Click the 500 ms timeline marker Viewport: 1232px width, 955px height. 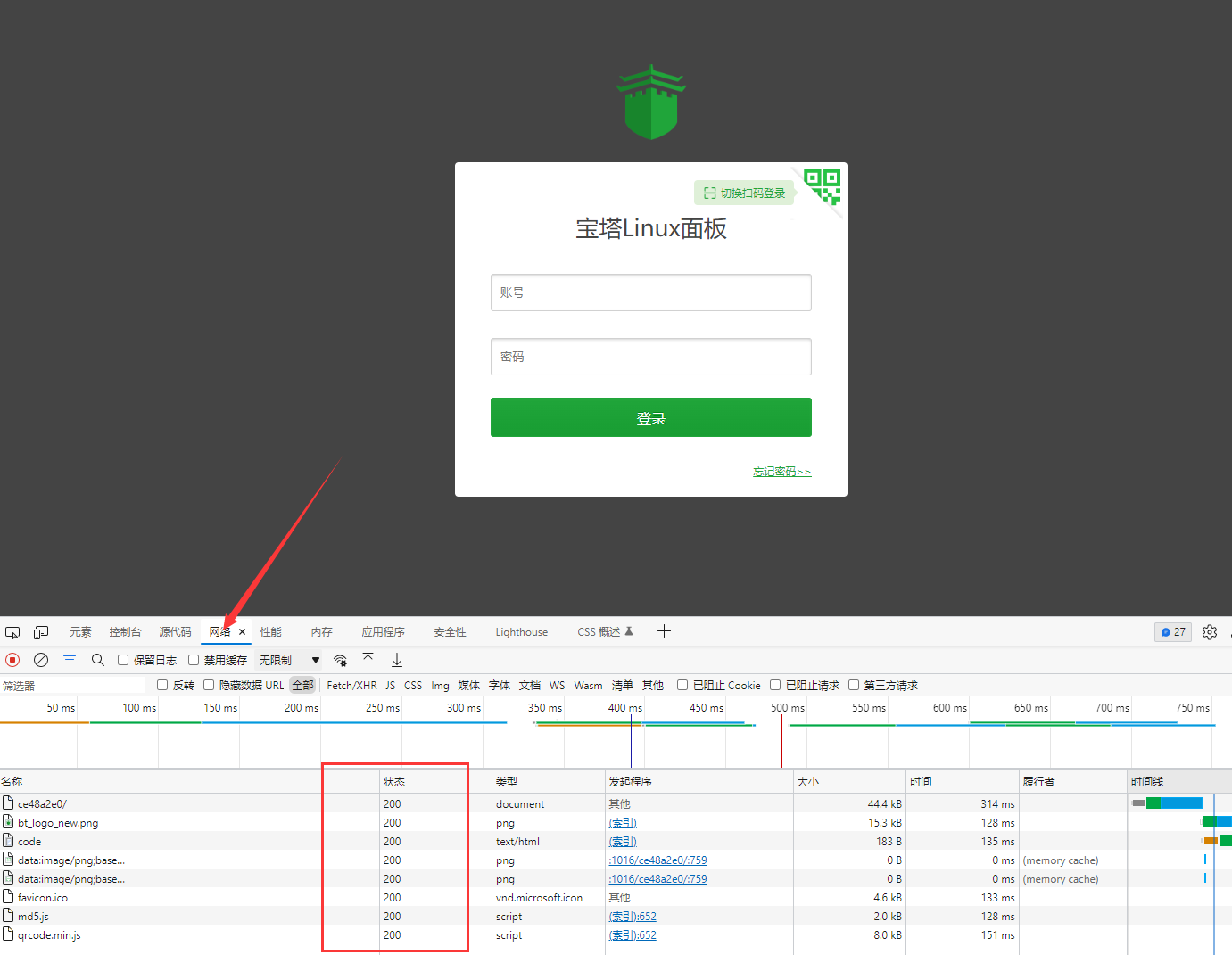tap(788, 708)
